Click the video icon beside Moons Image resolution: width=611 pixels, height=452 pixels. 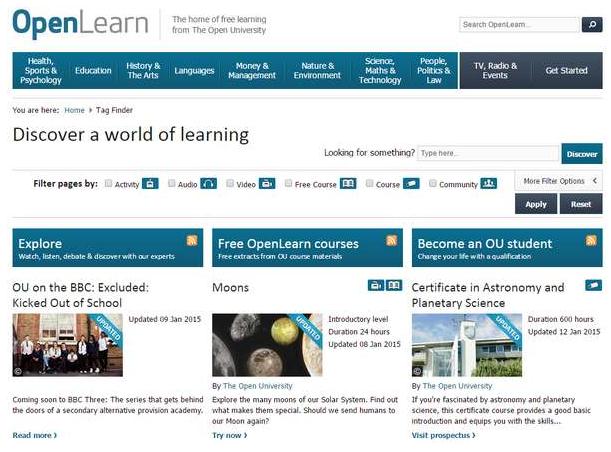376,285
